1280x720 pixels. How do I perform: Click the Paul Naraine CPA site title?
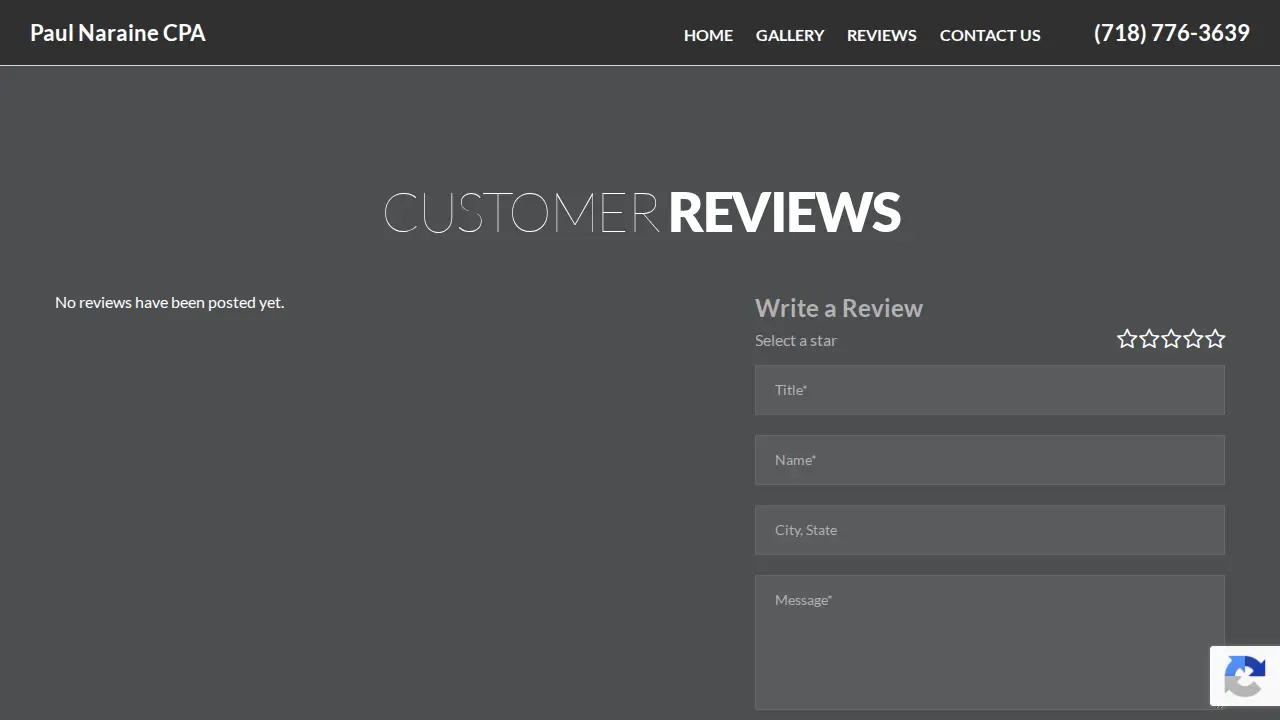tap(118, 33)
